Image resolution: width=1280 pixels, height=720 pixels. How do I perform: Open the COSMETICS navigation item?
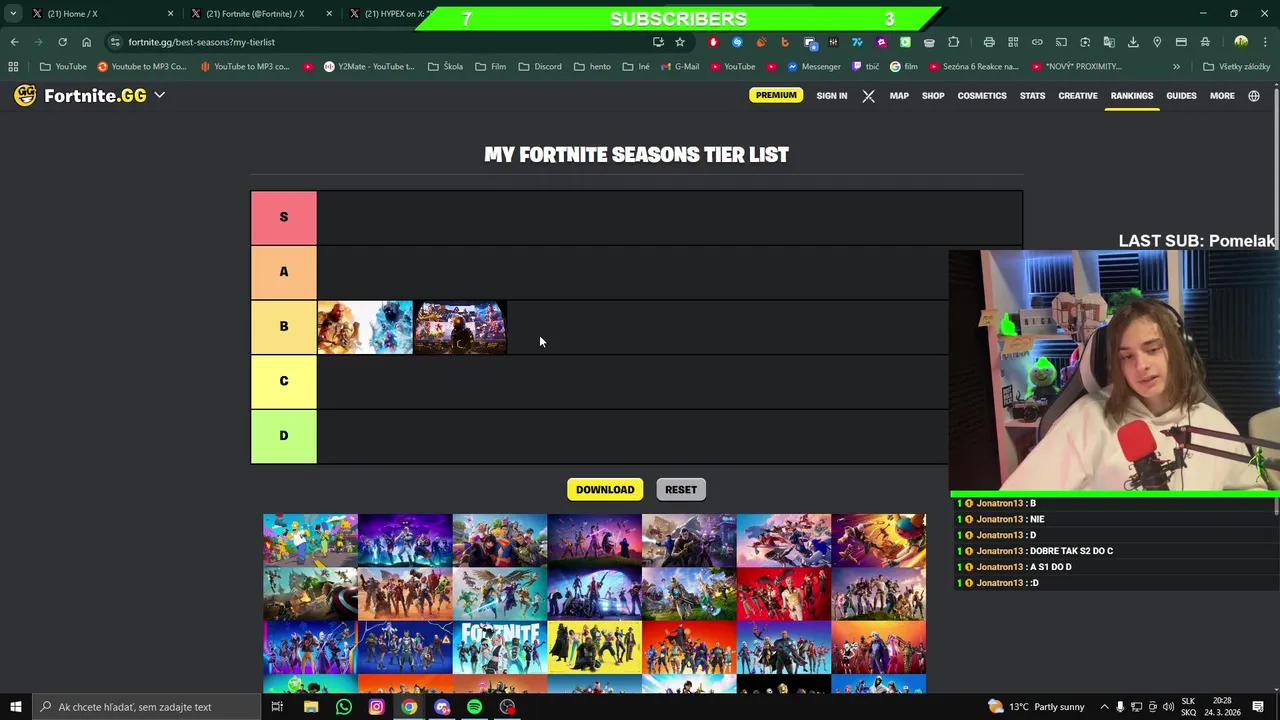pos(982,96)
